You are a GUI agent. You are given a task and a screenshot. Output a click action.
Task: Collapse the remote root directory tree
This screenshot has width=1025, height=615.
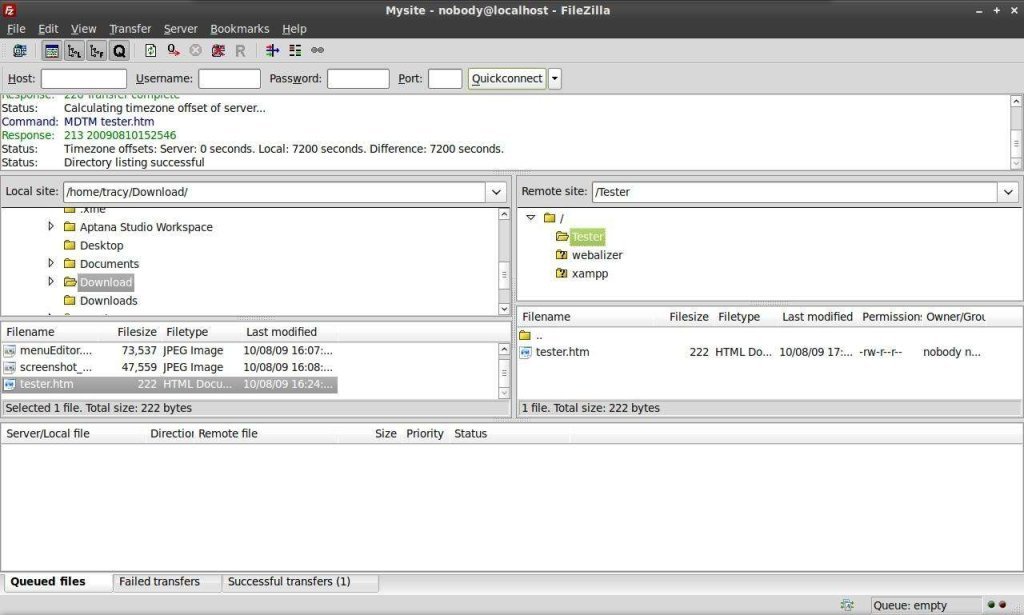pos(531,217)
